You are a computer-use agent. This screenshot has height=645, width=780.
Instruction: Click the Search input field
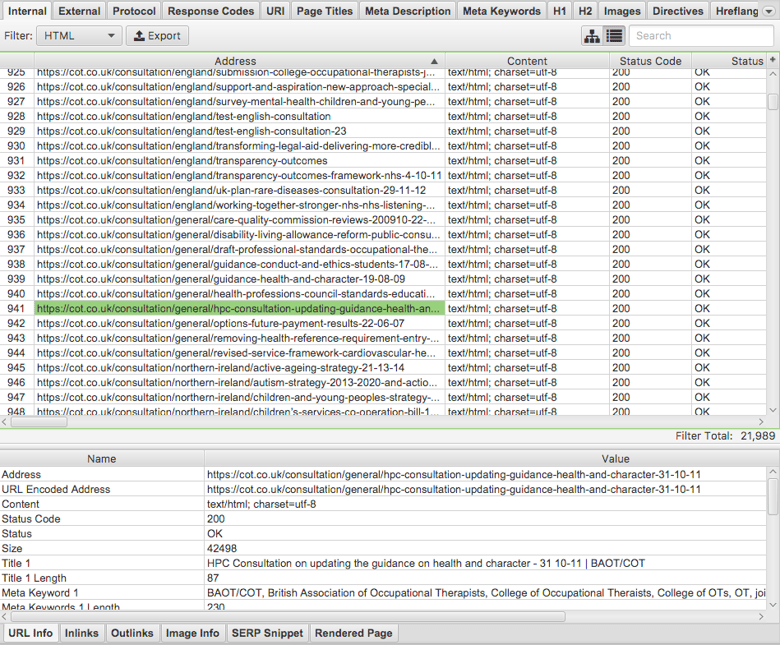click(x=701, y=36)
